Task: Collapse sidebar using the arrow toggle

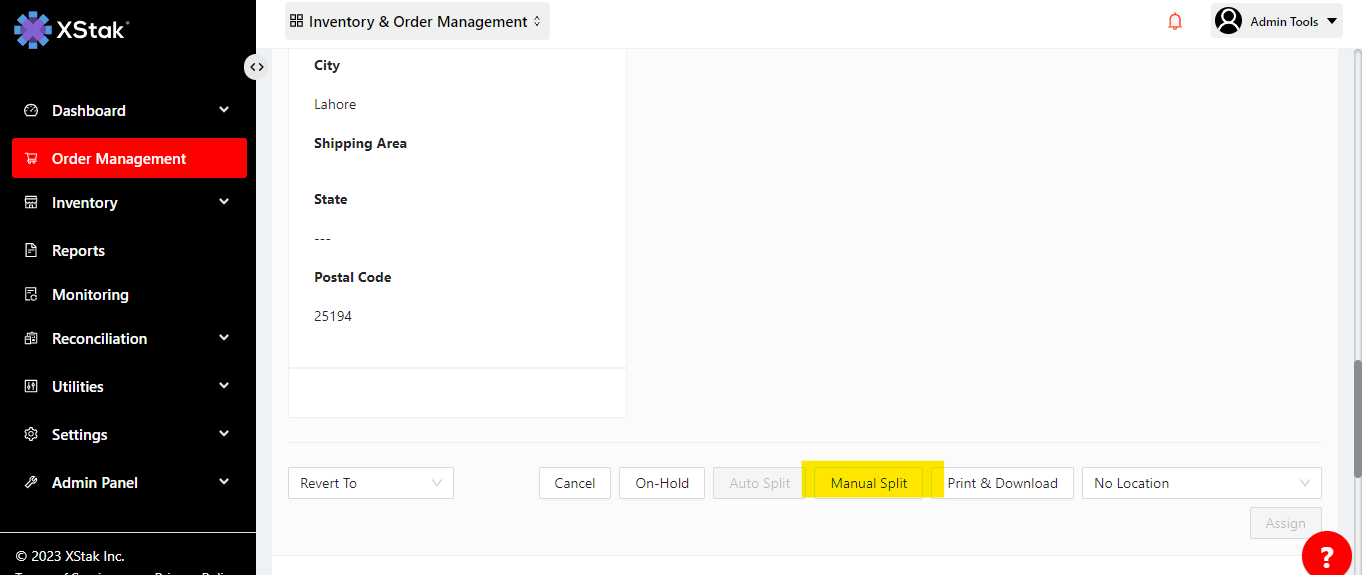Action: pos(257,67)
